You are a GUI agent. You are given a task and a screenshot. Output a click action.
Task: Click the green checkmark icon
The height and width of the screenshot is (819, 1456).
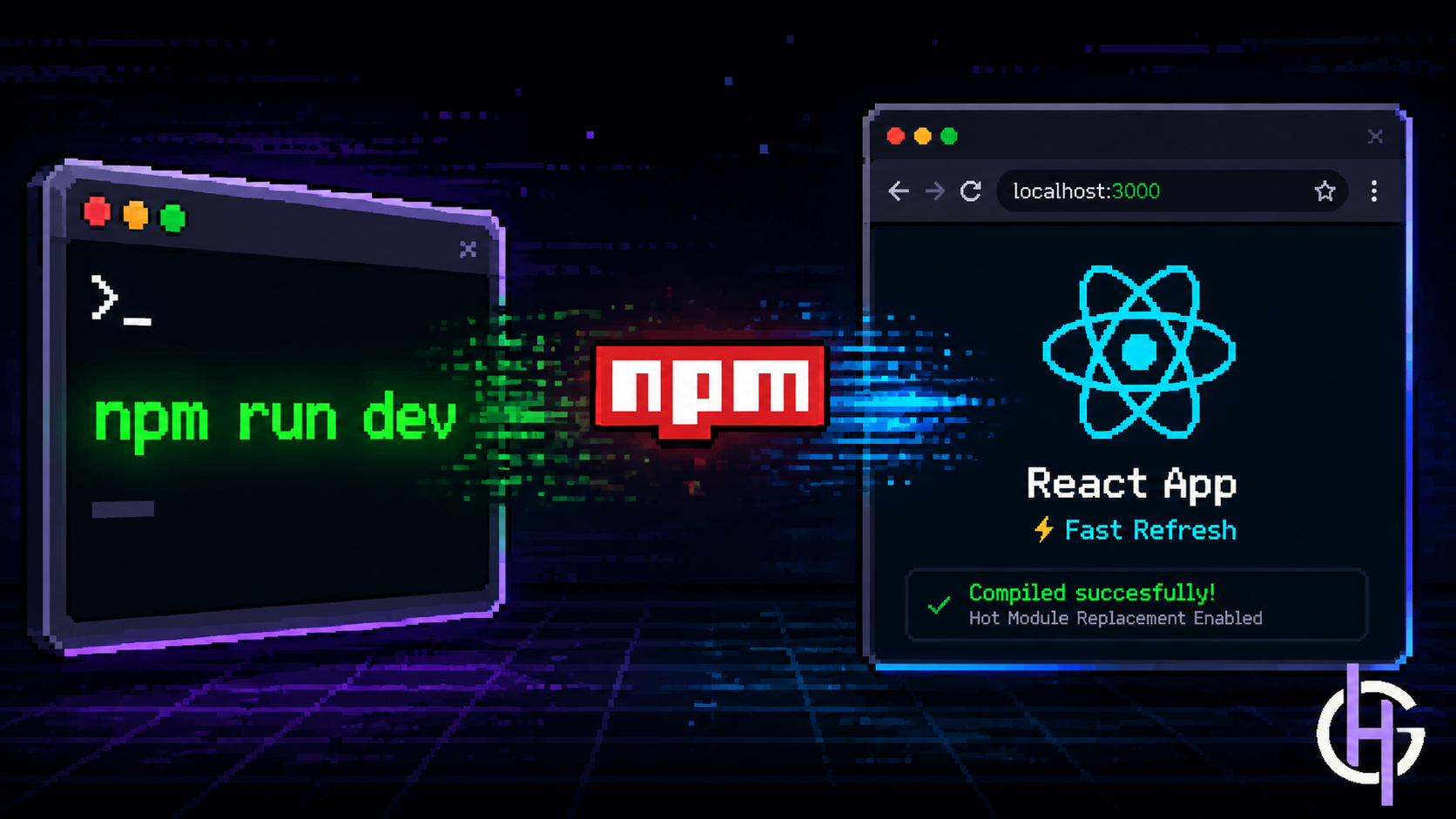(939, 605)
